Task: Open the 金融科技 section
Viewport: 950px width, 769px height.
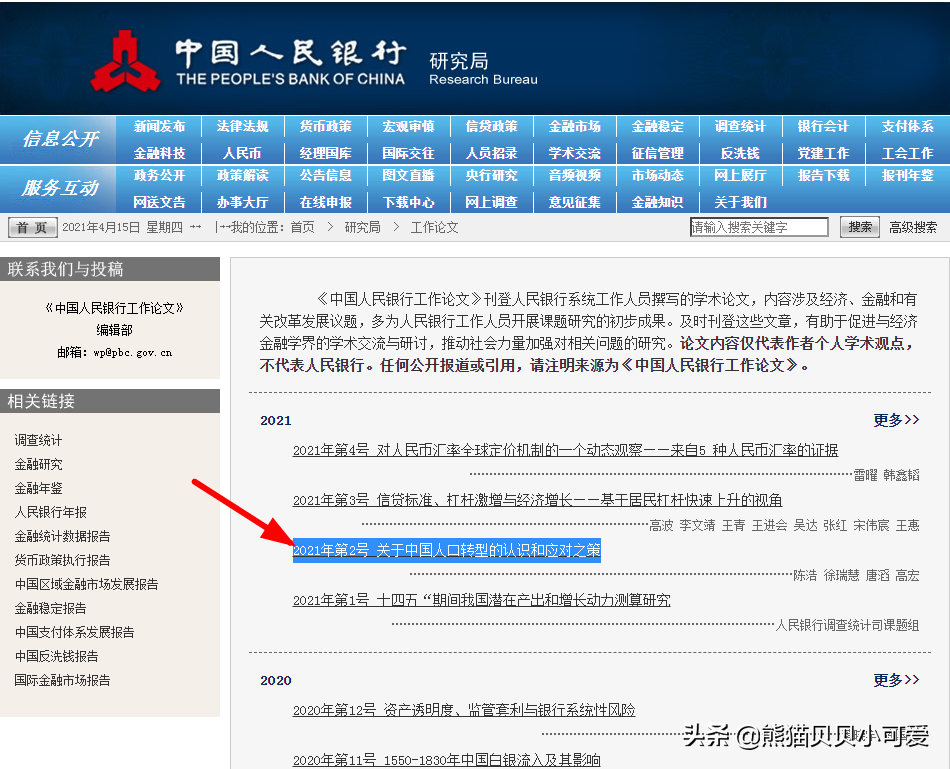Action: coord(159,152)
